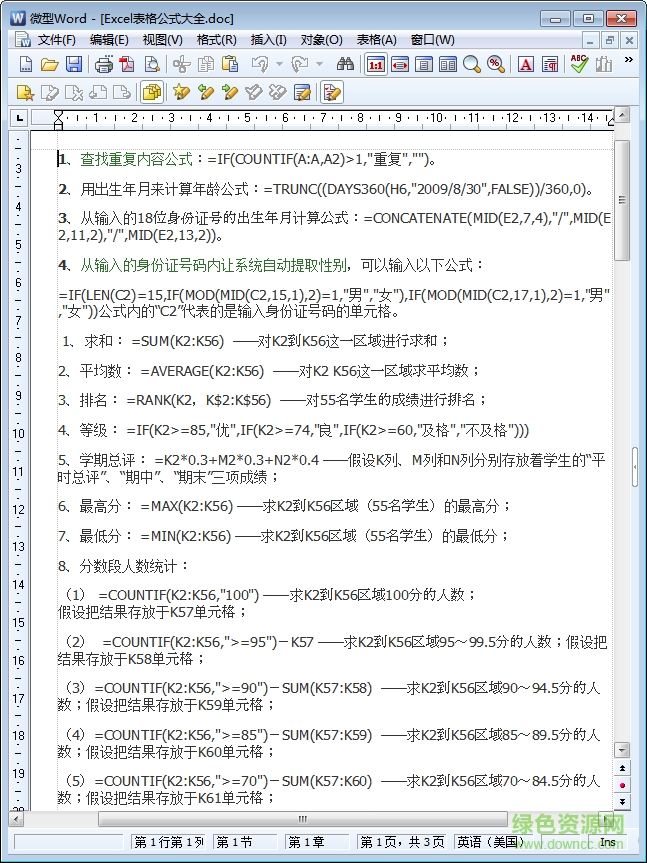The height and width of the screenshot is (863, 647).
Task: Click the L tab type selector on ruler
Action: pos(19,117)
